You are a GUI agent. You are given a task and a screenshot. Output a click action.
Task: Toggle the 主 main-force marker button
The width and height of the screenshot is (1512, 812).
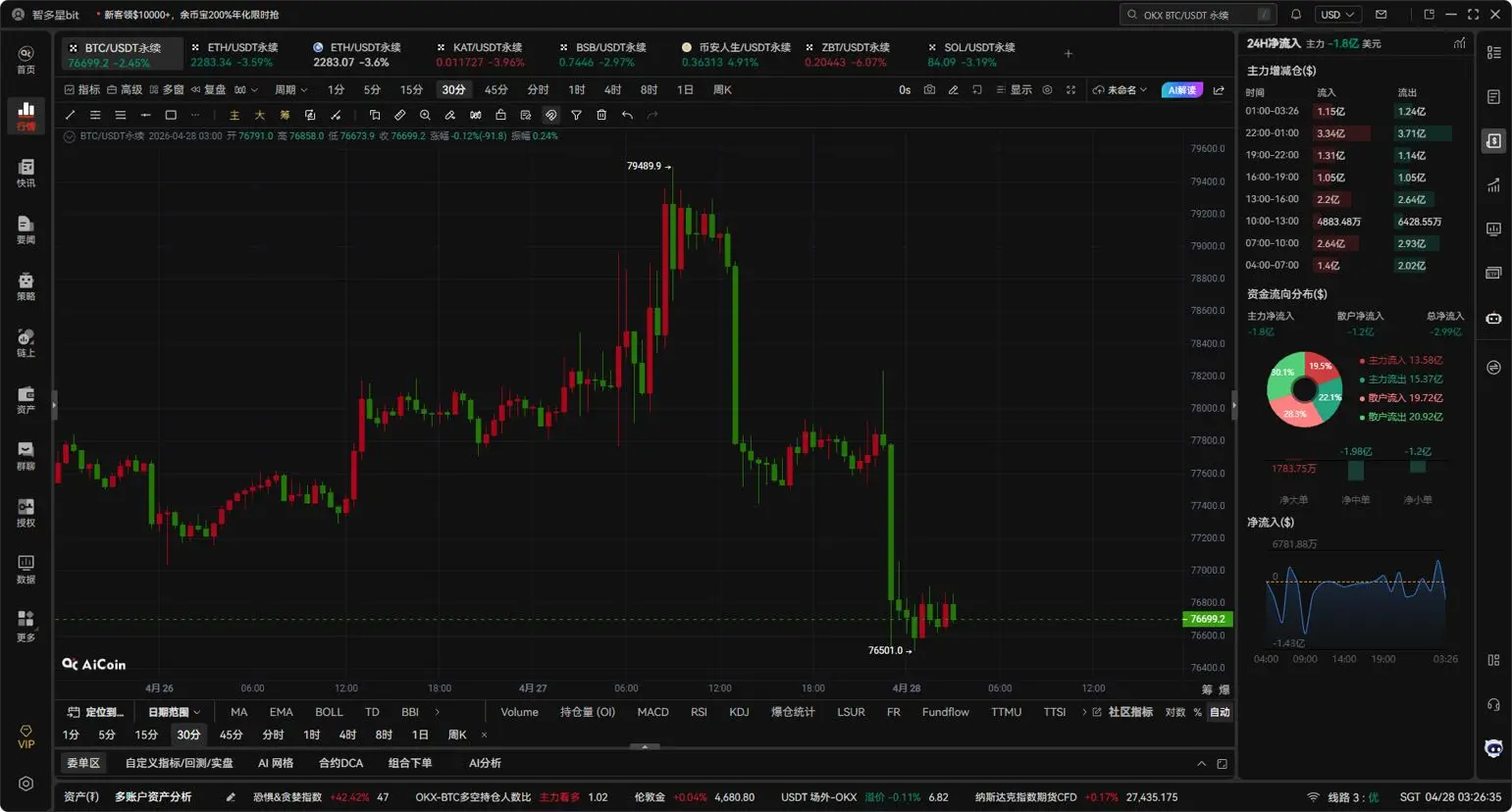234,115
